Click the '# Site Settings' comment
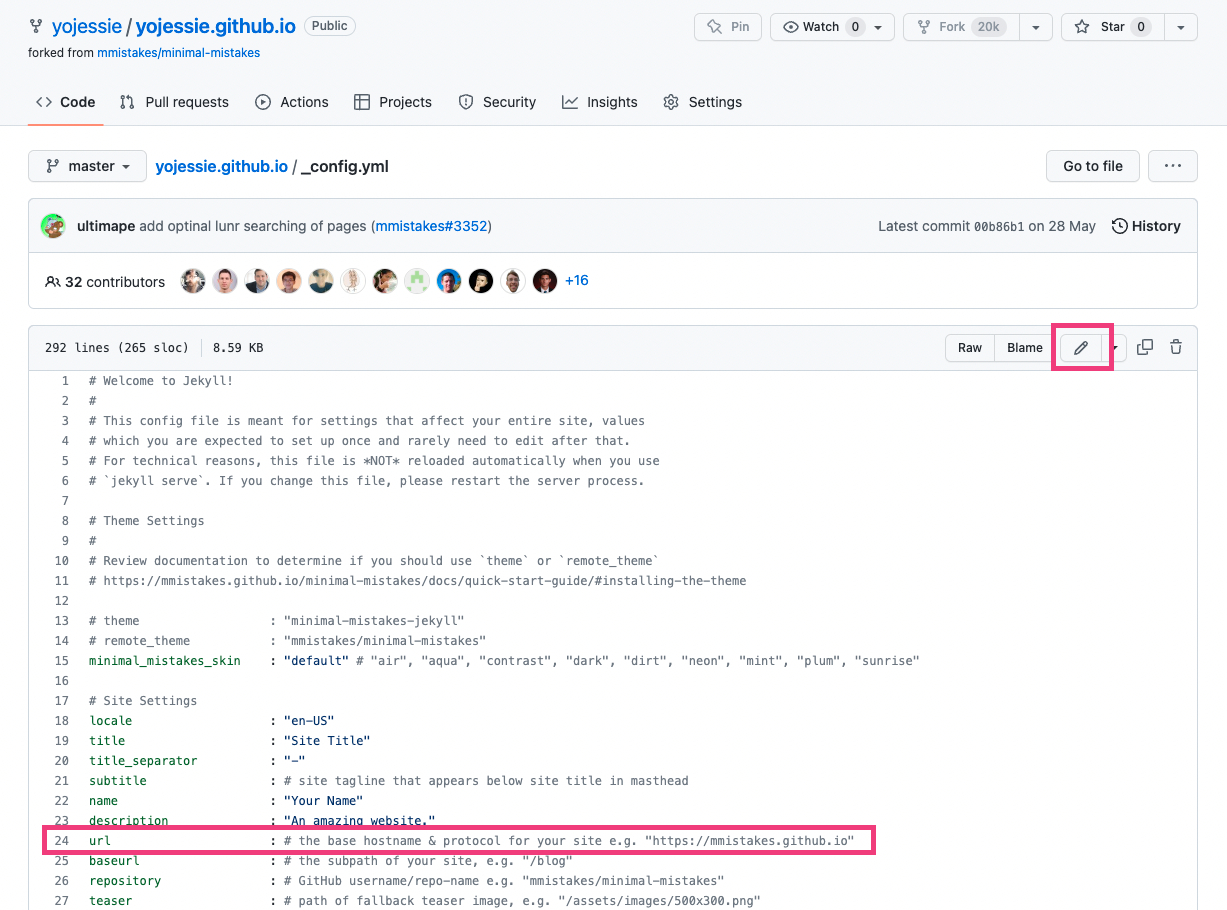 click(x=143, y=701)
